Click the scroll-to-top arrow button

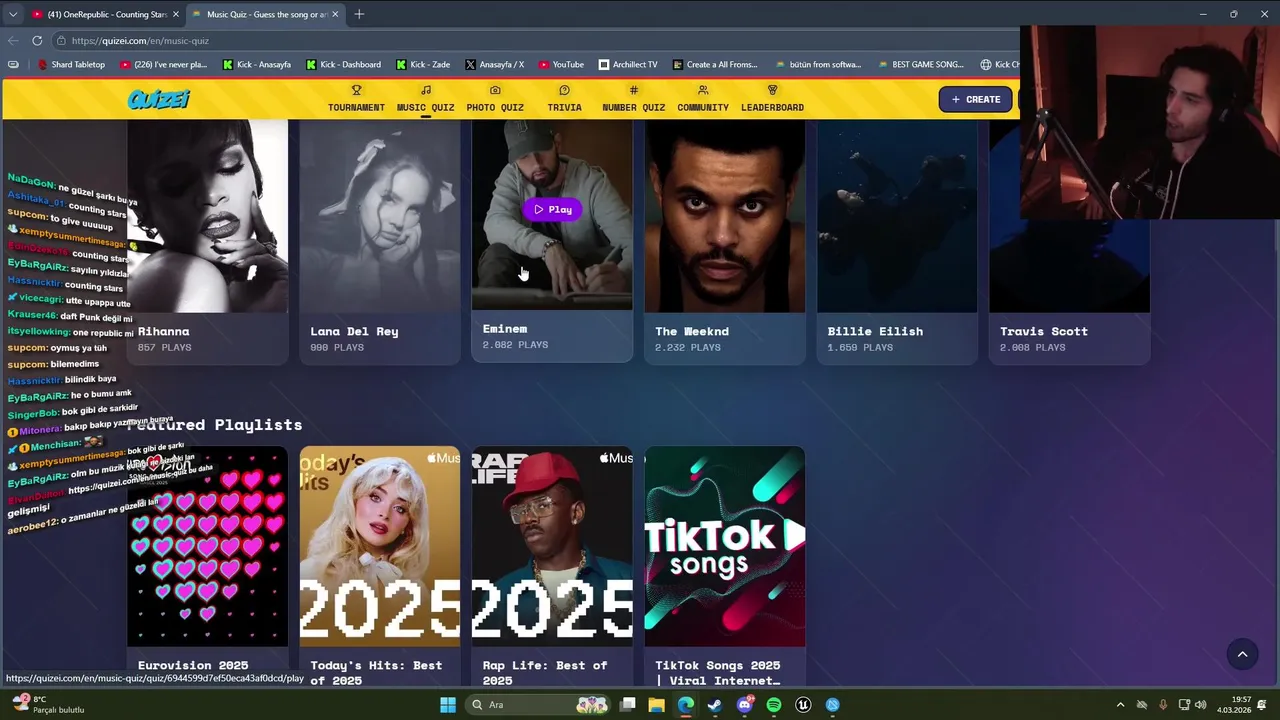click(1242, 654)
